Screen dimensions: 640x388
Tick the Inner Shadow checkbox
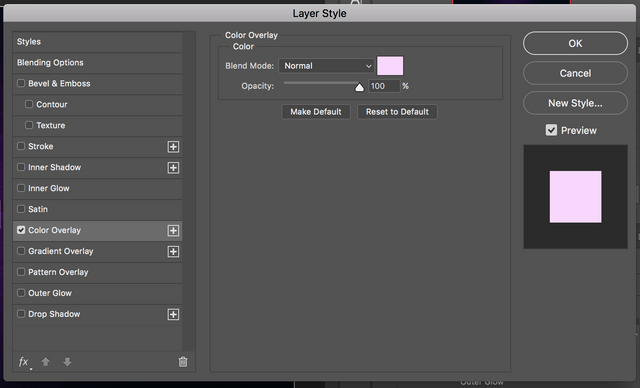point(21,167)
